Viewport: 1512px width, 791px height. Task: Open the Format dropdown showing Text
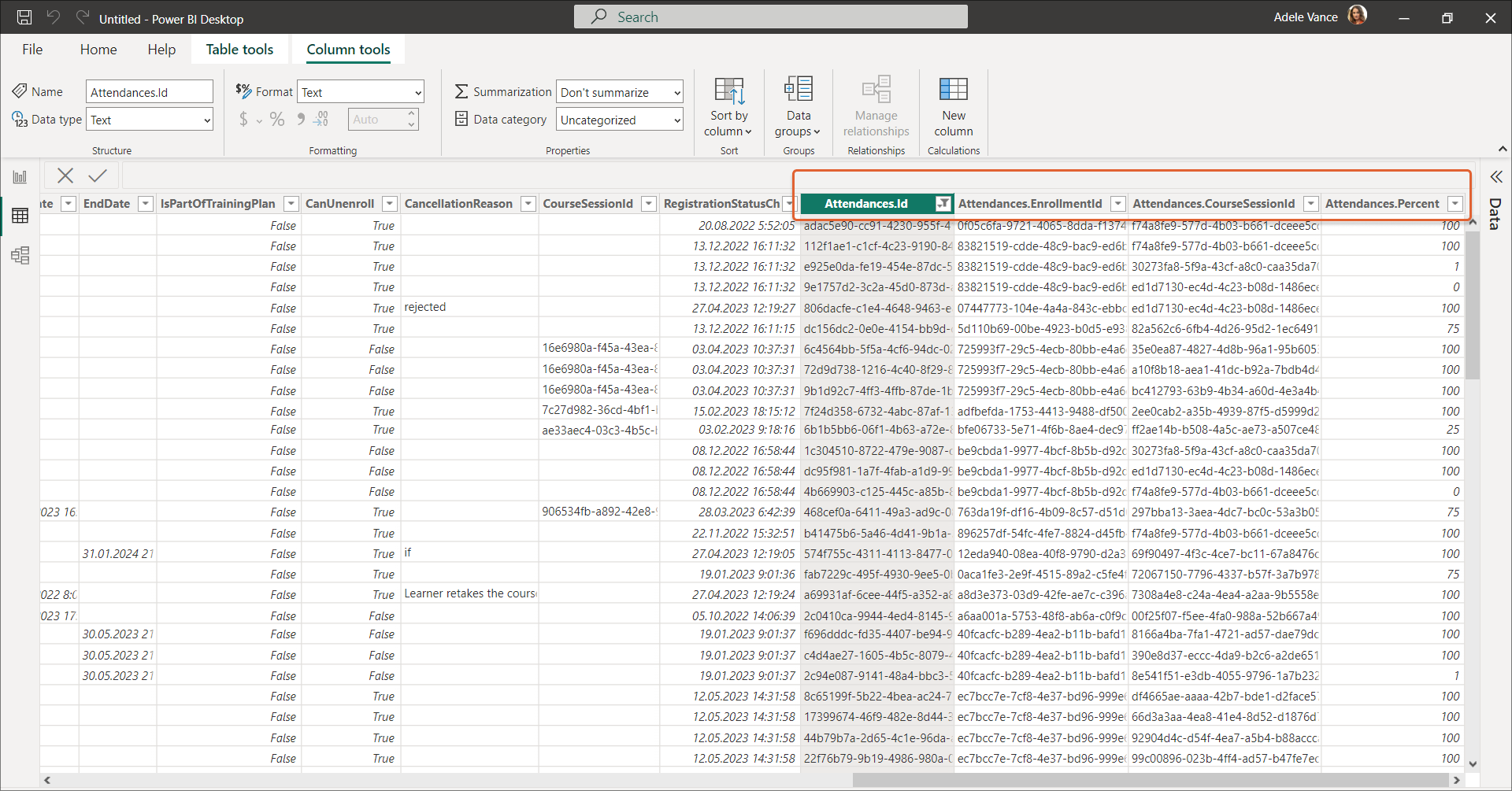coord(361,92)
